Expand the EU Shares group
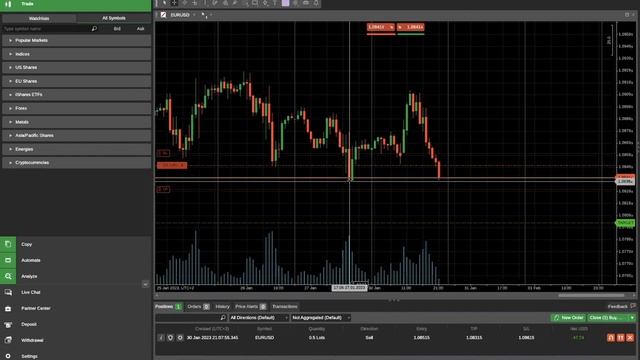Viewport: 640px width, 360px height. [x=76, y=81]
